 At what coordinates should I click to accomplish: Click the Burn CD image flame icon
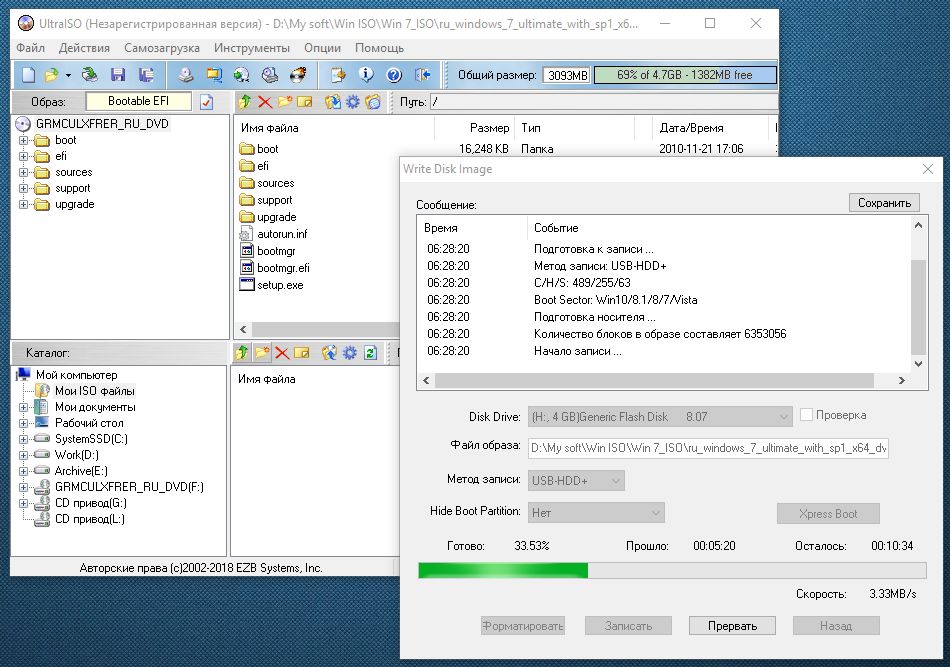(x=297, y=75)
